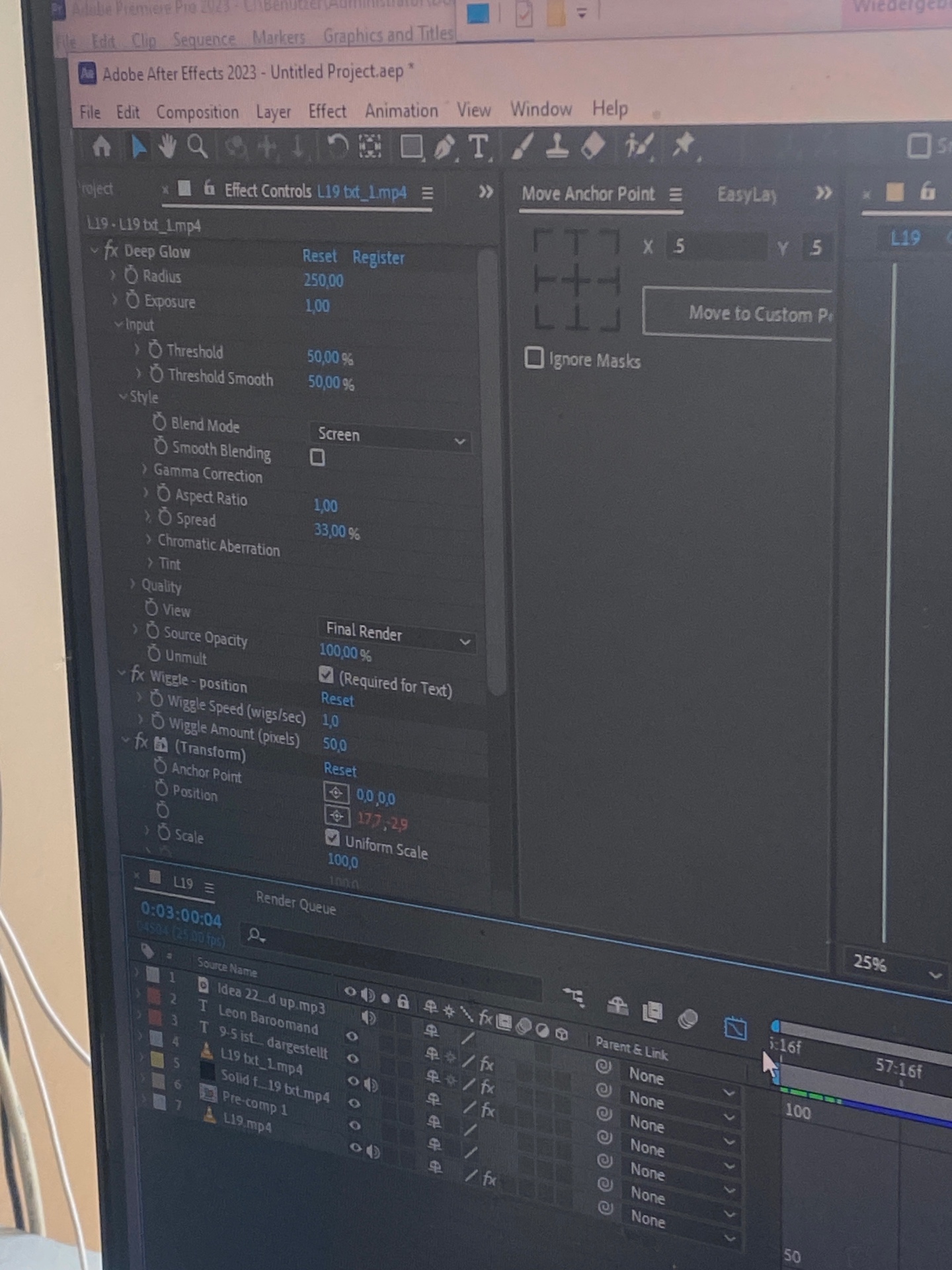The width and height of the screenshot is (952, 1270).
Task: Toggle the Effect Controls panel lock icon
Action: click(209, 189)
